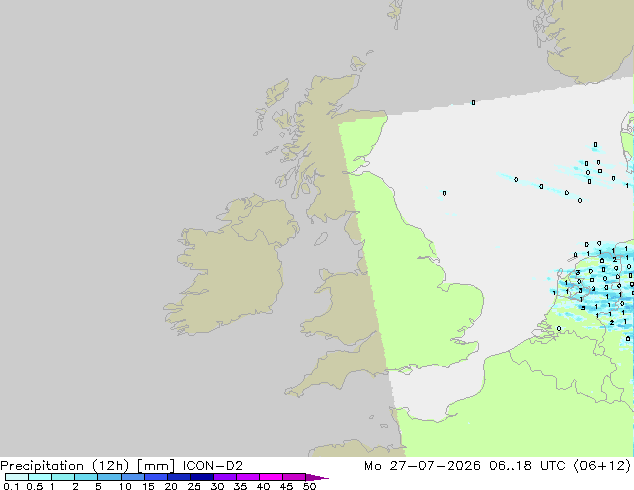
Task: Select the 35–40 mm violet legend band
Action: point(248,477)
